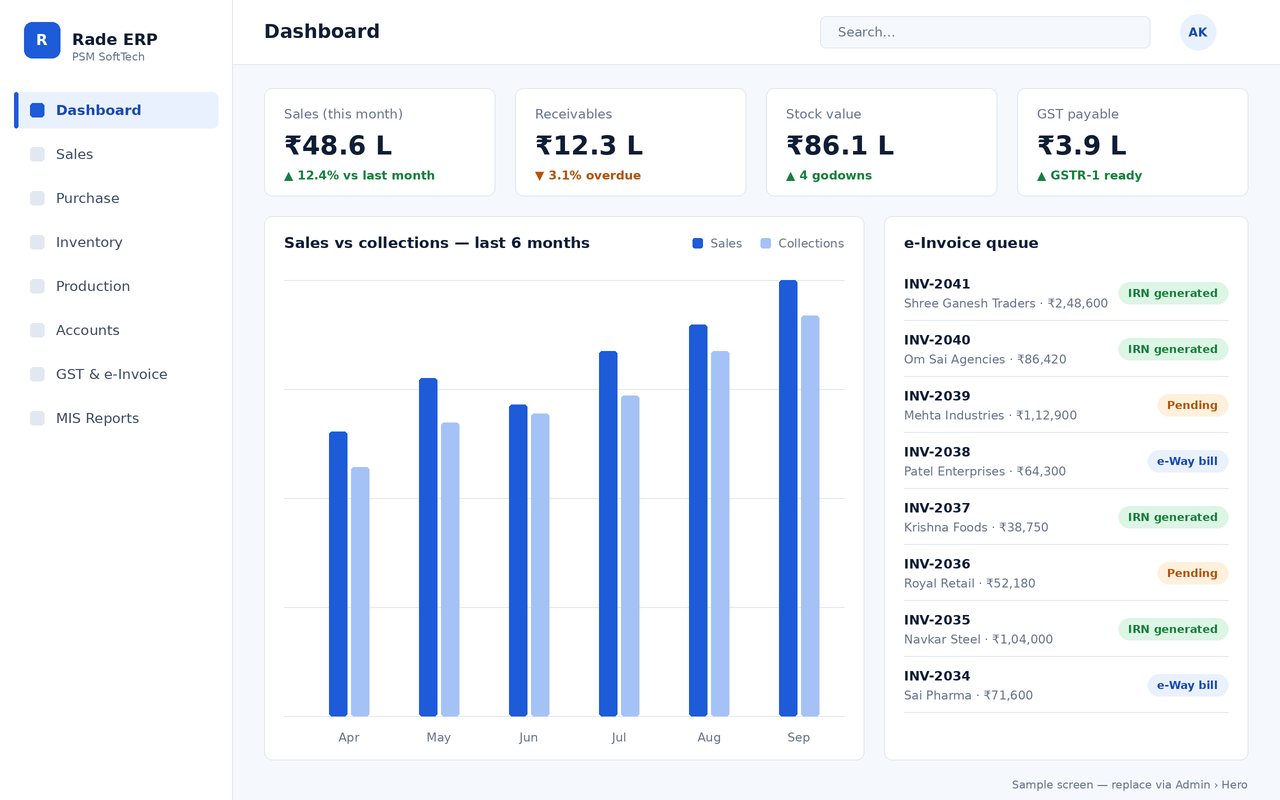Click the GST & e-Invoice sidebar icon

point(37,374)
